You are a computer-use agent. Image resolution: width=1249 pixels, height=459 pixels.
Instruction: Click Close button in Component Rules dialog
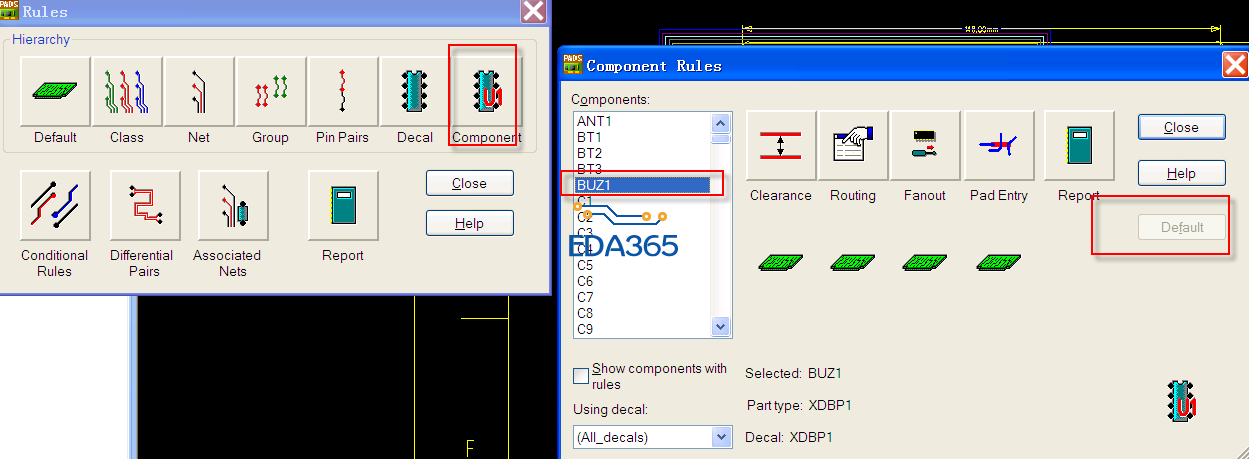point(1182,127)
